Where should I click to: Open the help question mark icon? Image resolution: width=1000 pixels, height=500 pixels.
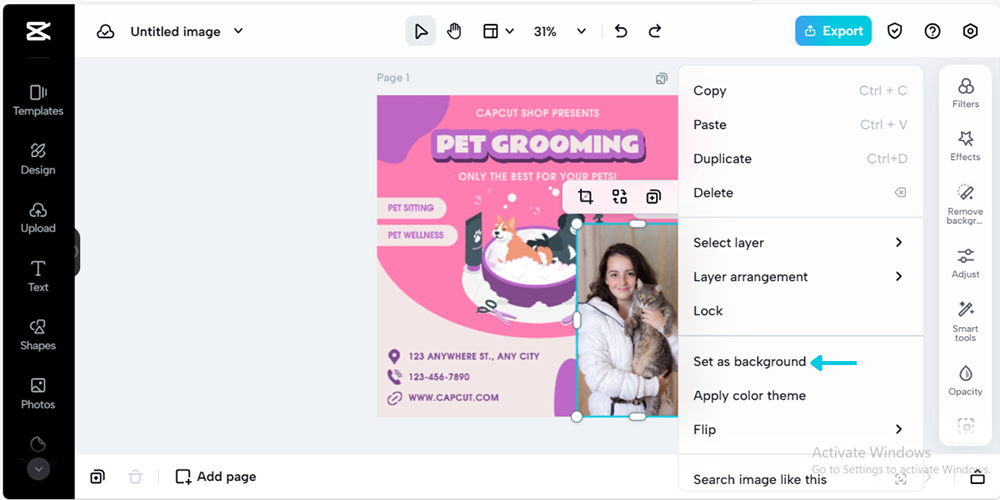point(932,31)
